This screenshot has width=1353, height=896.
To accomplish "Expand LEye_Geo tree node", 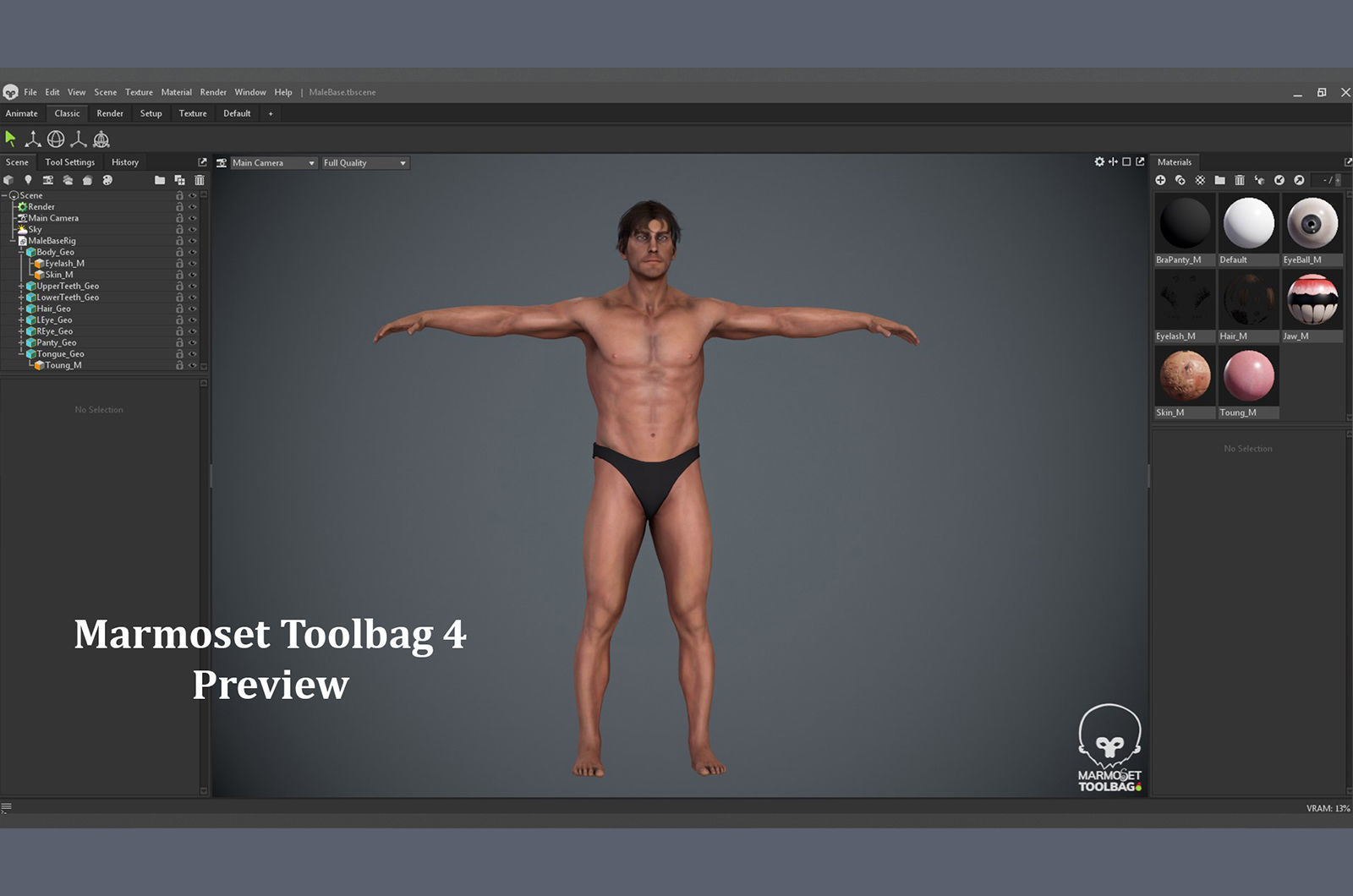I will [x=21, y=320].
